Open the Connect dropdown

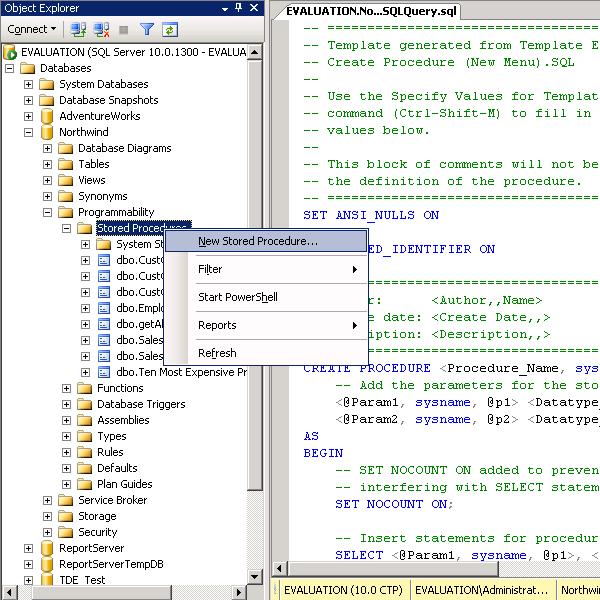click(x=31, y=29)
